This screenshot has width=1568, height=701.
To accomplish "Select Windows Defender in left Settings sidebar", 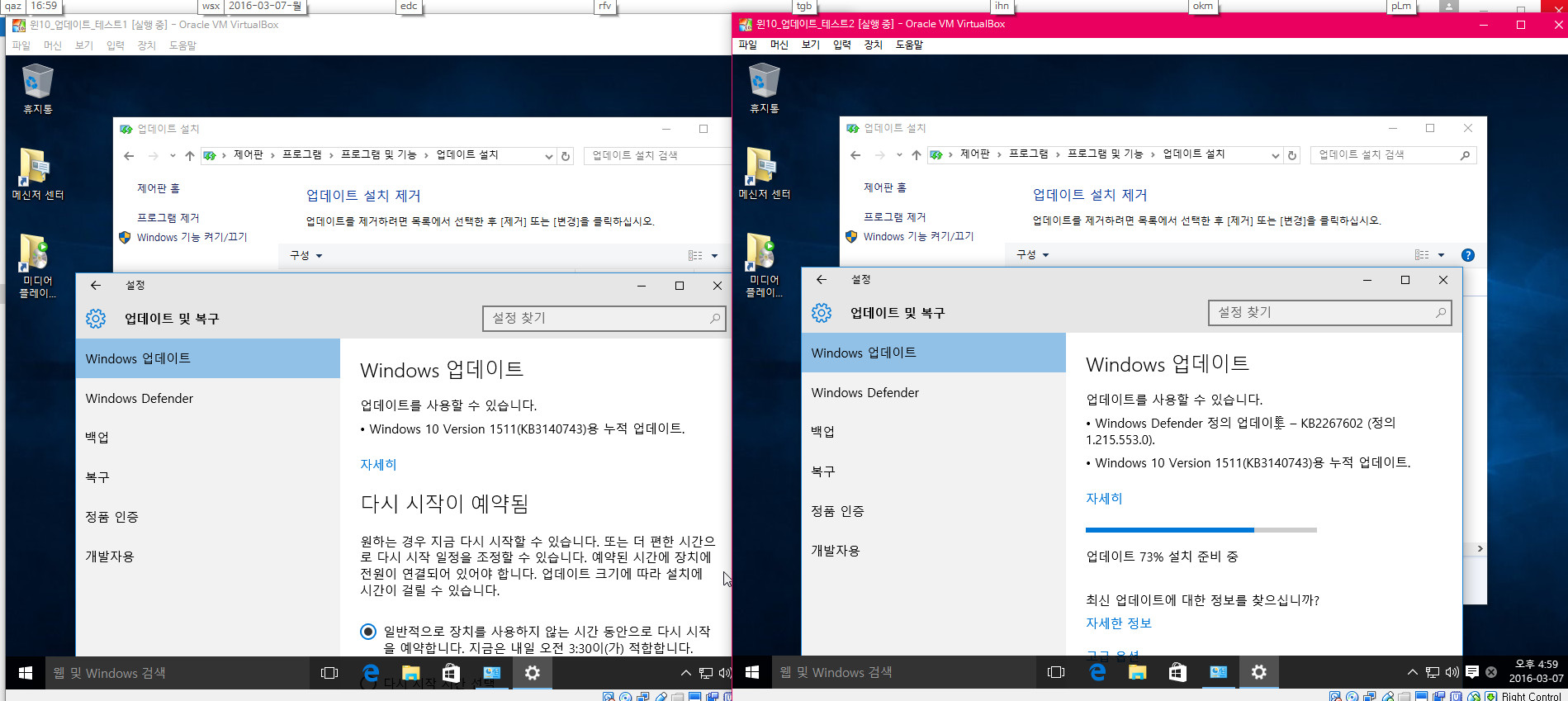I will (208, 398).
